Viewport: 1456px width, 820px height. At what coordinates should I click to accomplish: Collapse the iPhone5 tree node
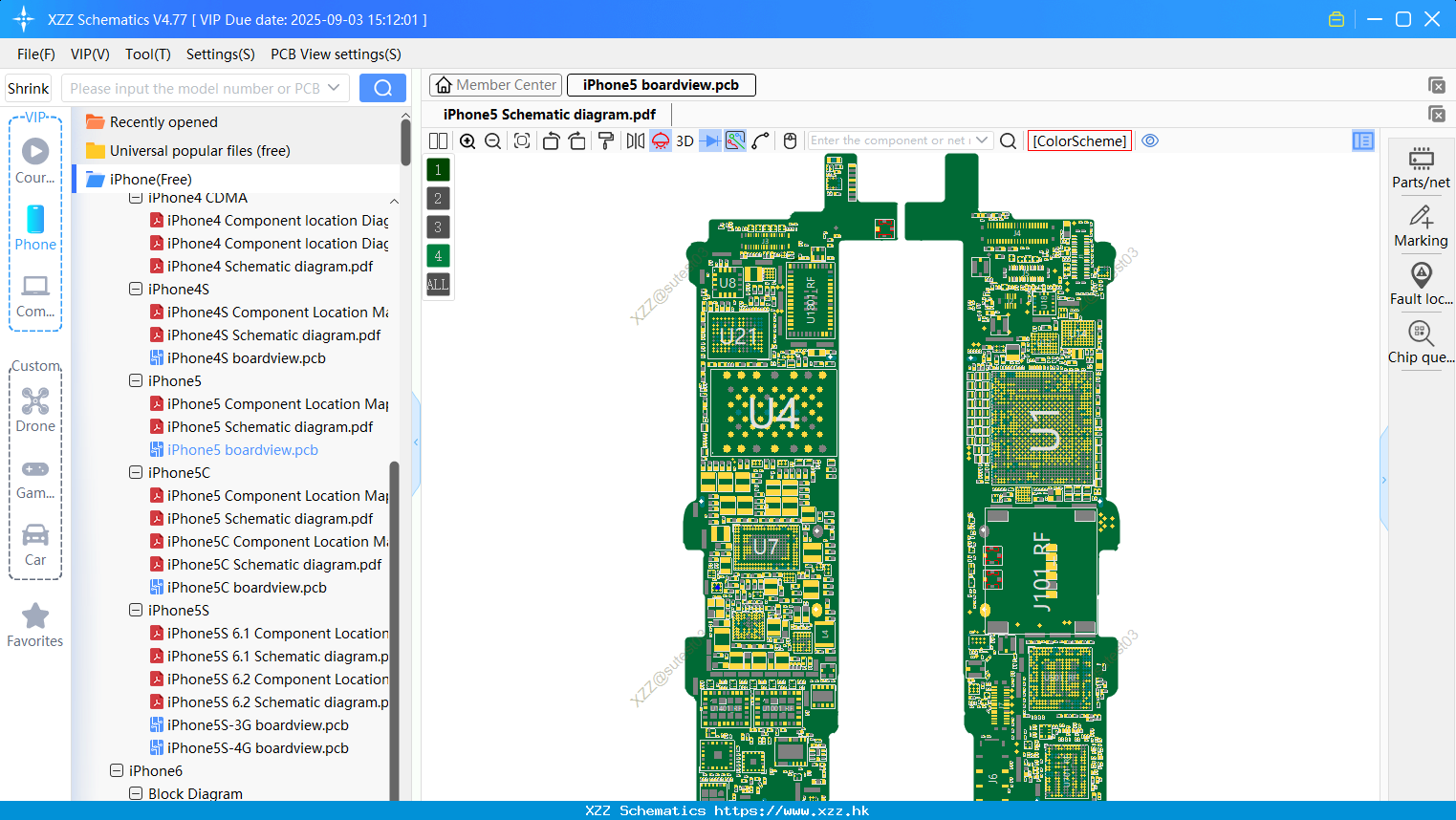(x=136, y=380)
